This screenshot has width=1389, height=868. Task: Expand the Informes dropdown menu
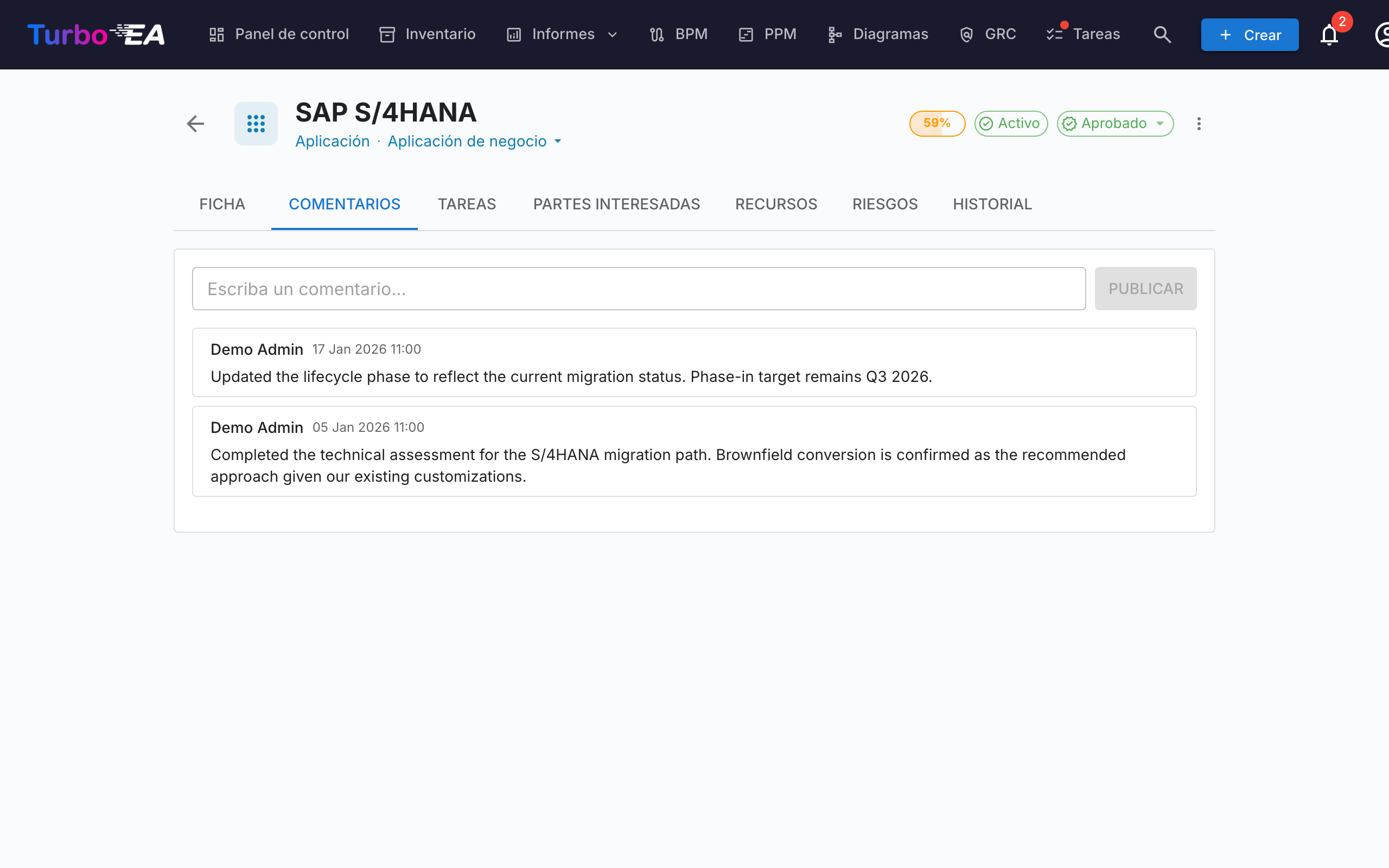point(563,34)
